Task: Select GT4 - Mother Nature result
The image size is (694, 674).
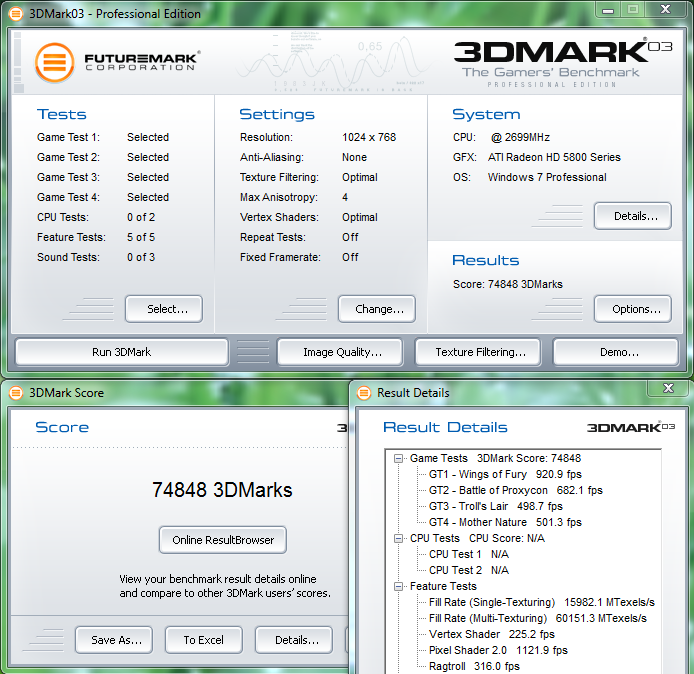Action: pyautogui.click(x=505, y=522)
